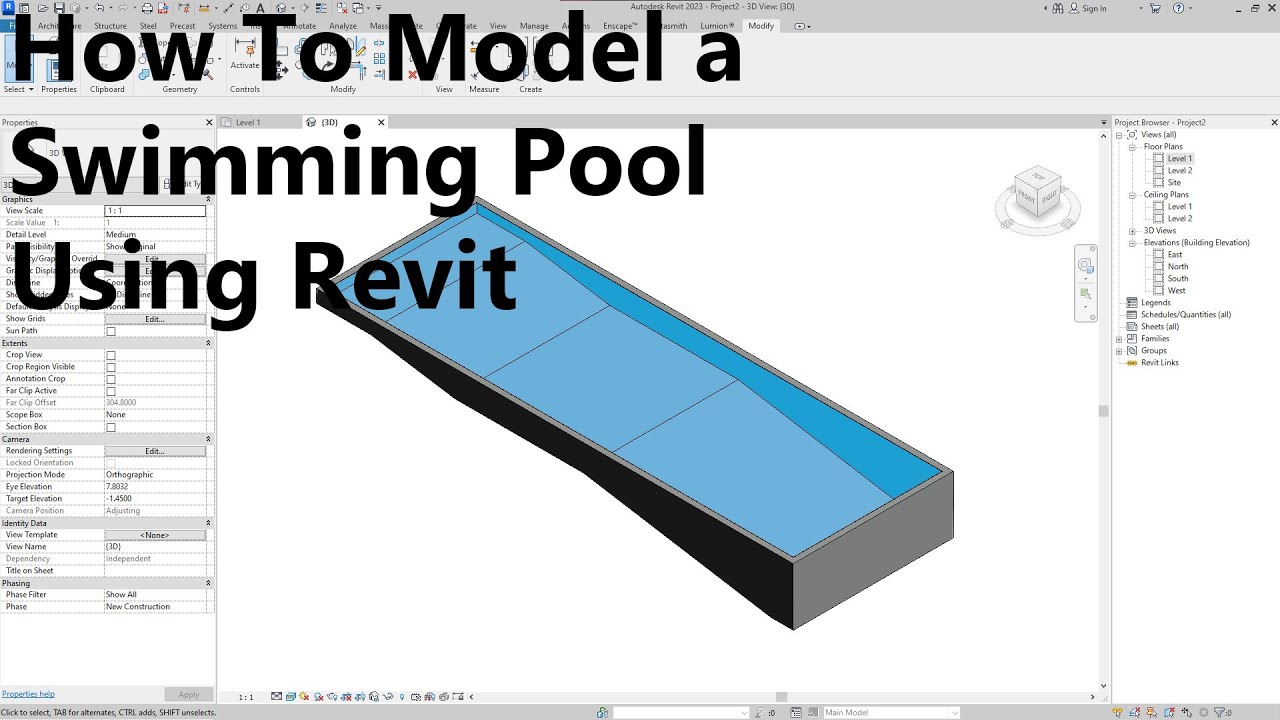Click the selection Filter funnel icon in status bar
The image size is (1280, 720).
1220,712
